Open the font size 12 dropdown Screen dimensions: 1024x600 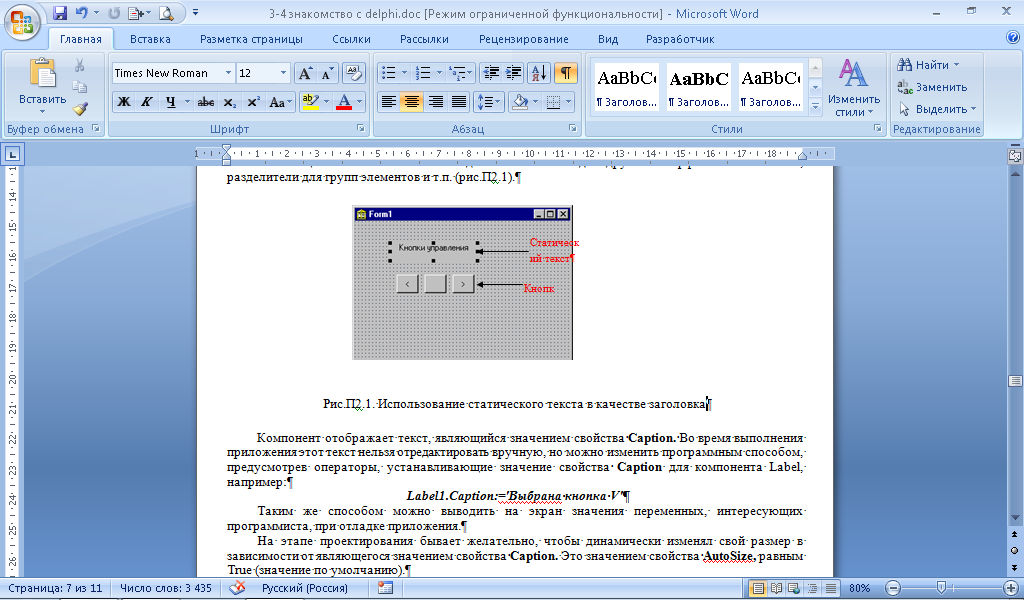pyautogui.click(x=283, y=73)
